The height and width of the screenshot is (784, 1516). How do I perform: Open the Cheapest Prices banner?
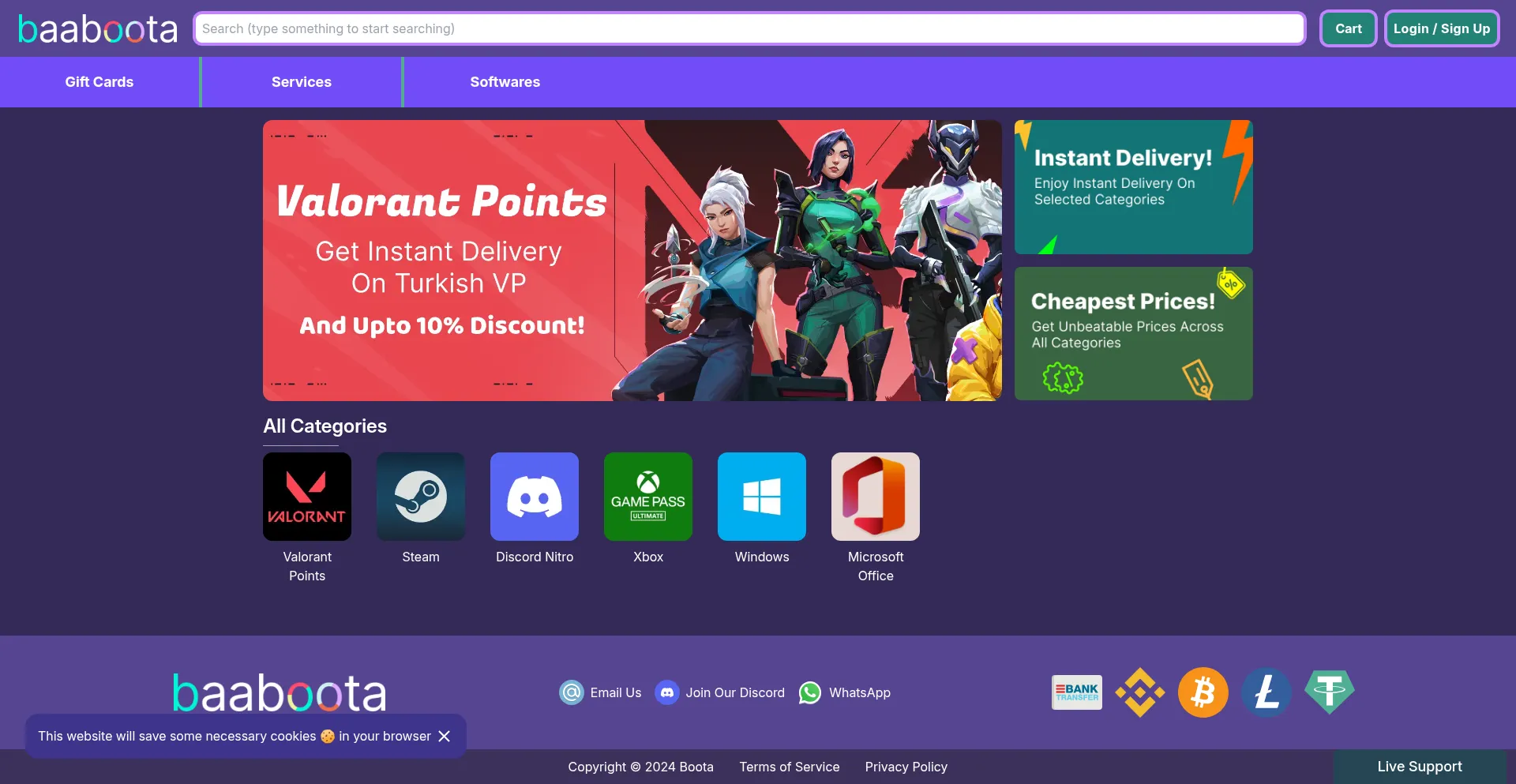point(1134,333)
